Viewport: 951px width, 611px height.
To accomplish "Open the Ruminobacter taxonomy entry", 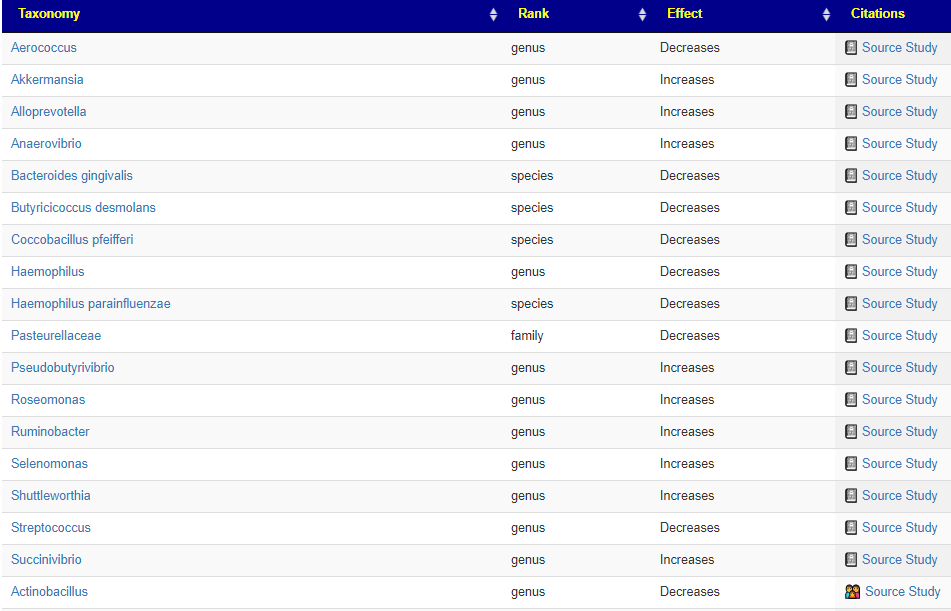I will point(50,432).
